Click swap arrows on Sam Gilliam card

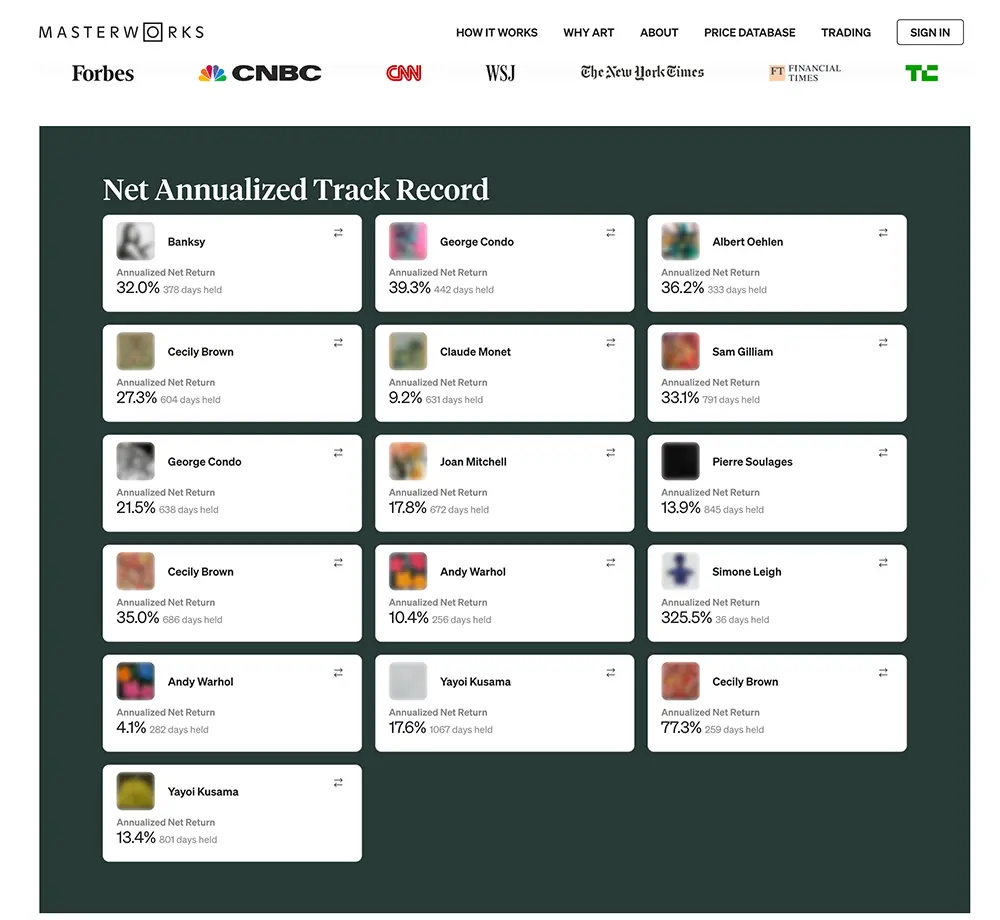[x=883, y=342]
